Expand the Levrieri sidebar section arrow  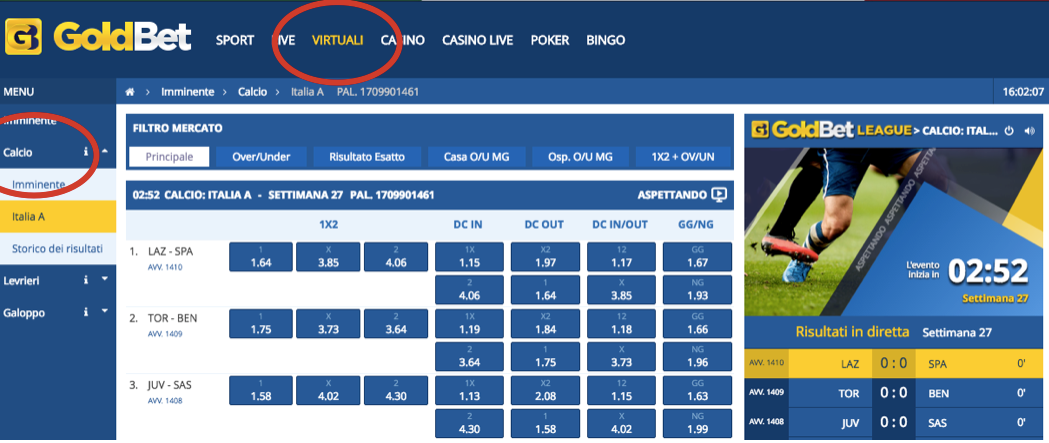click(105, 279)
